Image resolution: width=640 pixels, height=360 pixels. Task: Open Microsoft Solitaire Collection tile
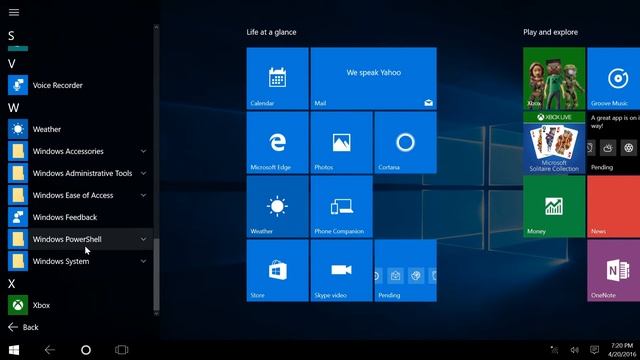click(554, 142)
